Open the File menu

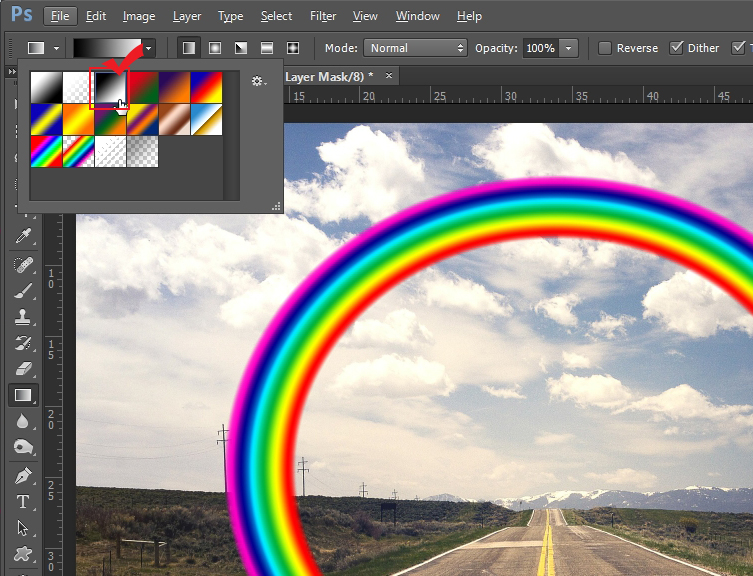[x=60, y=16]
